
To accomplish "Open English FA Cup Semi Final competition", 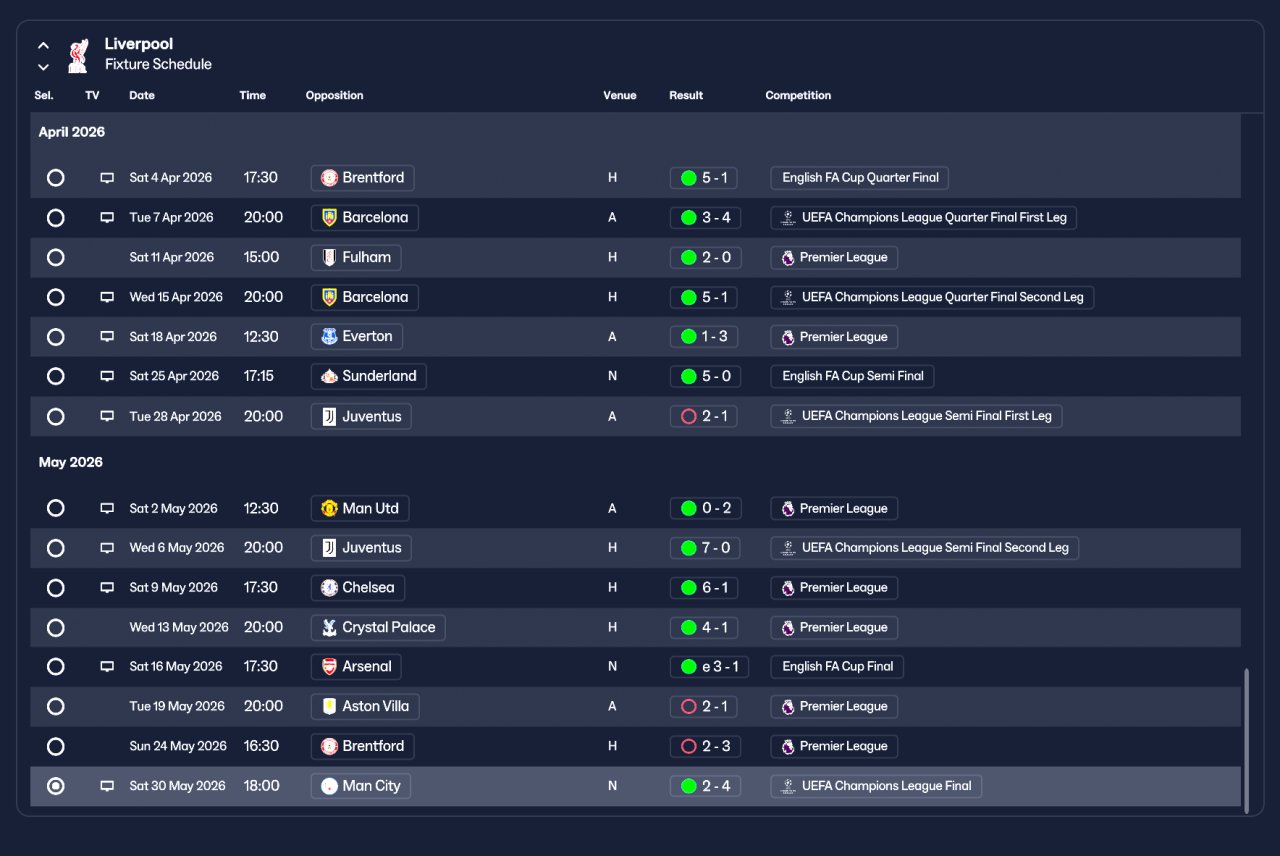I will pos(852,377).
